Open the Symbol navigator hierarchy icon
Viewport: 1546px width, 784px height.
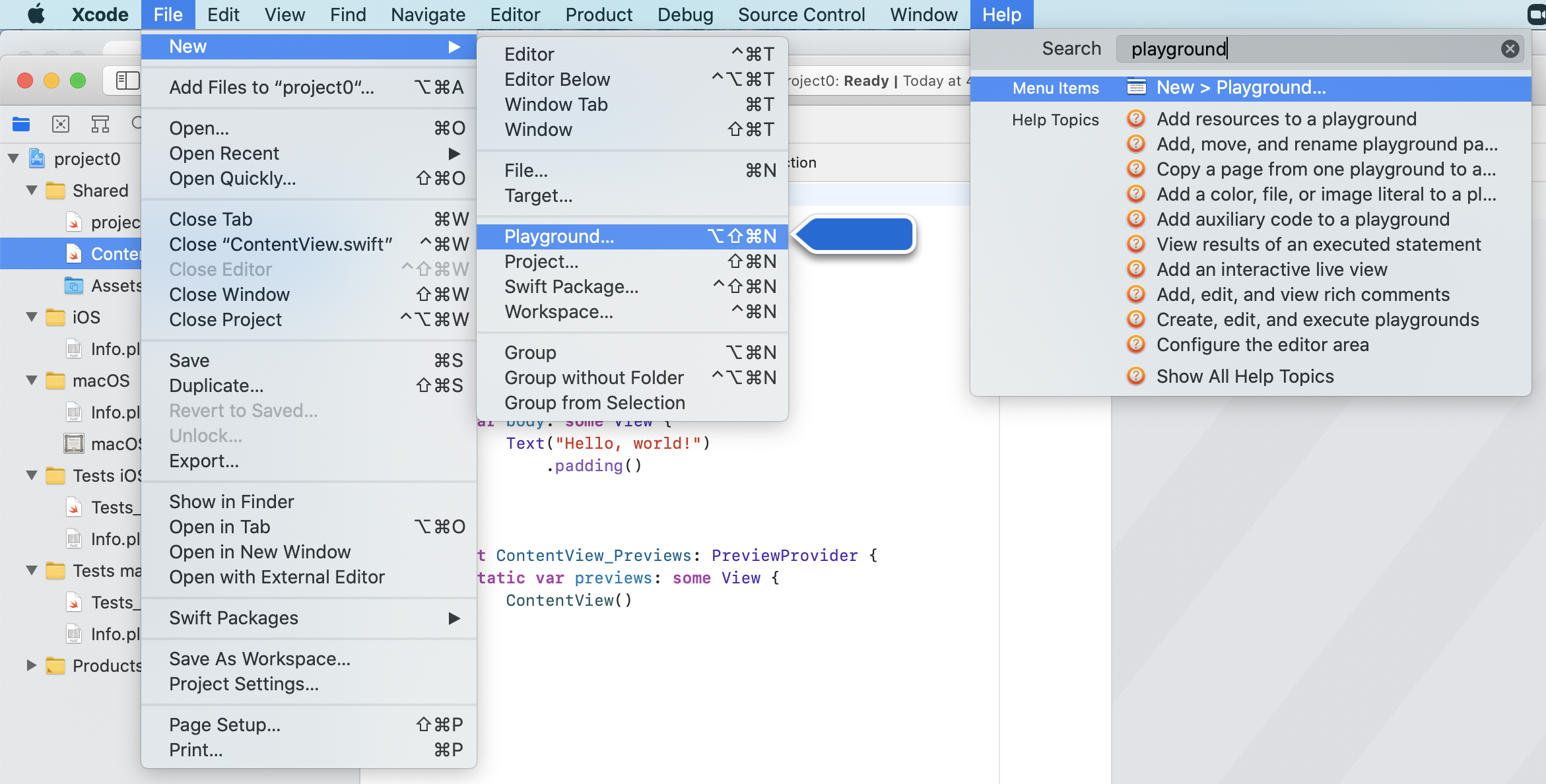point(100,123)
